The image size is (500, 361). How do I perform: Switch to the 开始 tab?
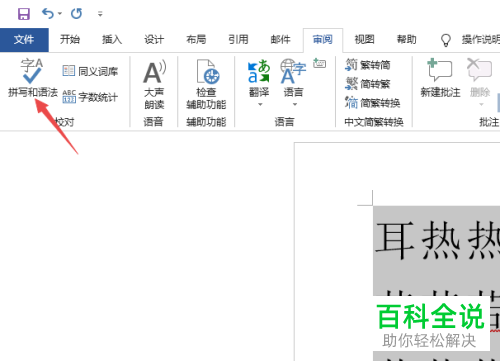[x=70, y=40]
